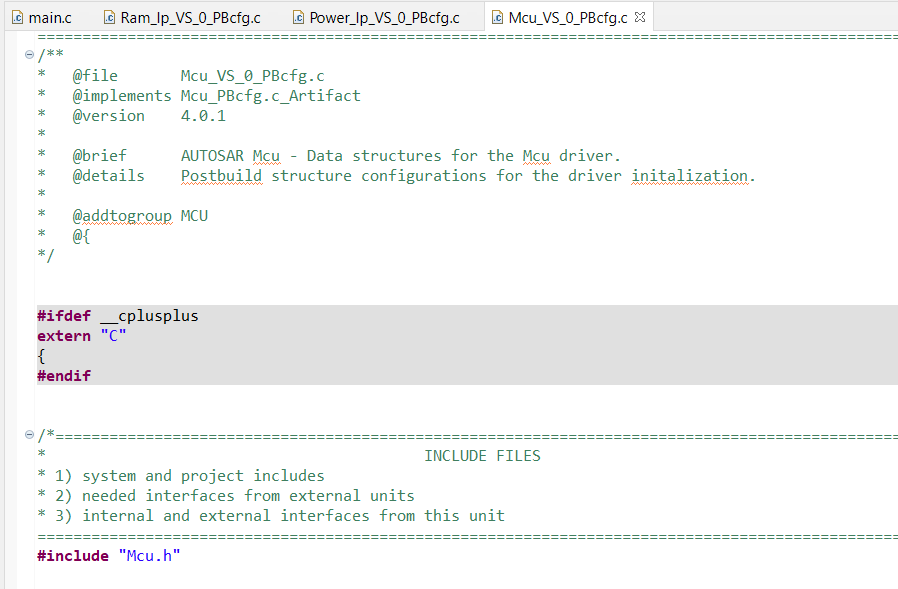The width and height of the screenshot is (898, 589).
Task: Collapse the INCLUDE FILES comment block
Action: point(29,435)
